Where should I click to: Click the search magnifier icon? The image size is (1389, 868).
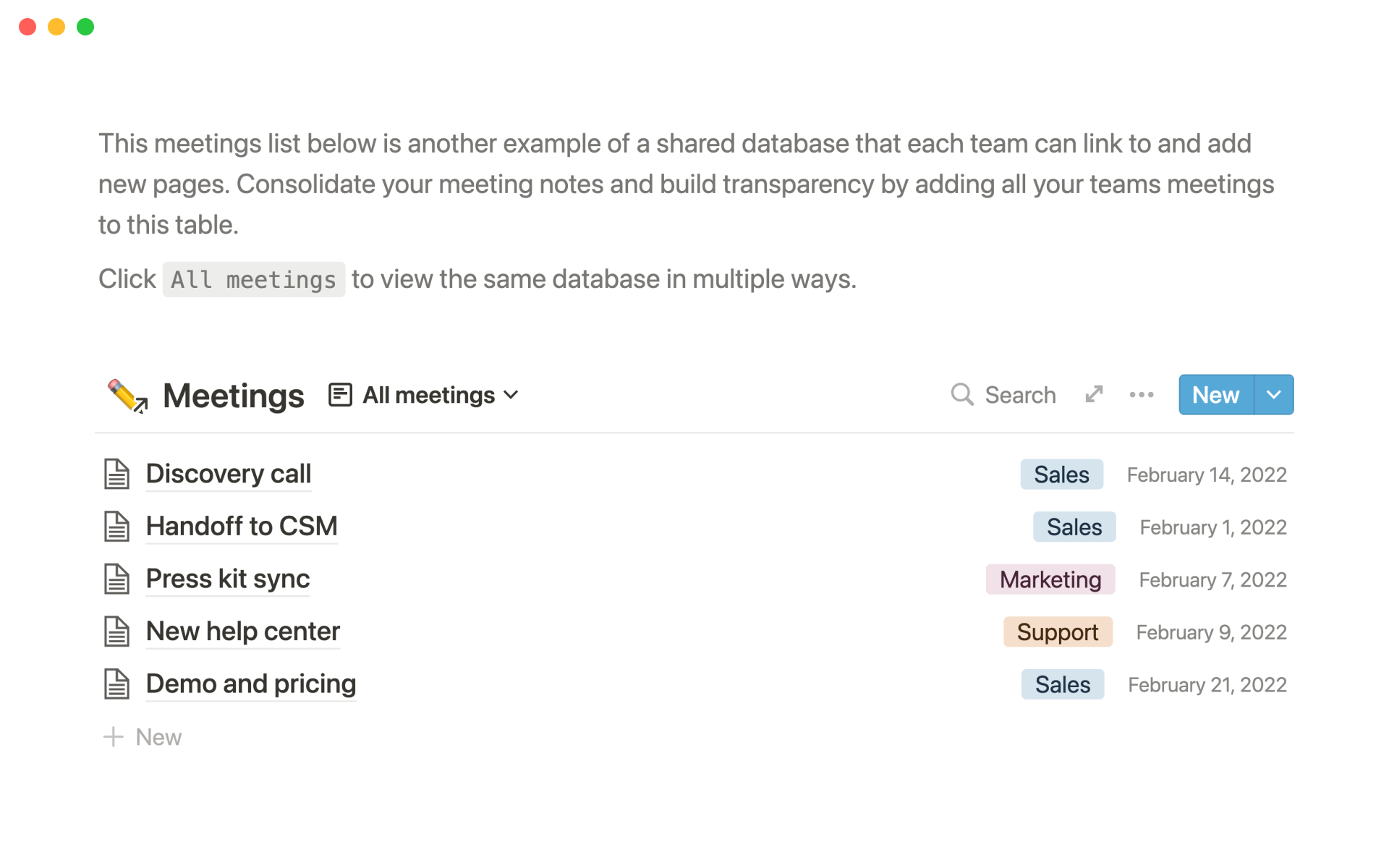click(x=961, y=395)
